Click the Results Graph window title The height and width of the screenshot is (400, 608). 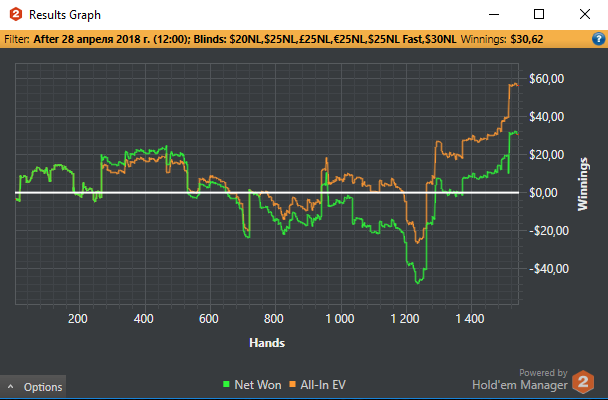(65, 15)
